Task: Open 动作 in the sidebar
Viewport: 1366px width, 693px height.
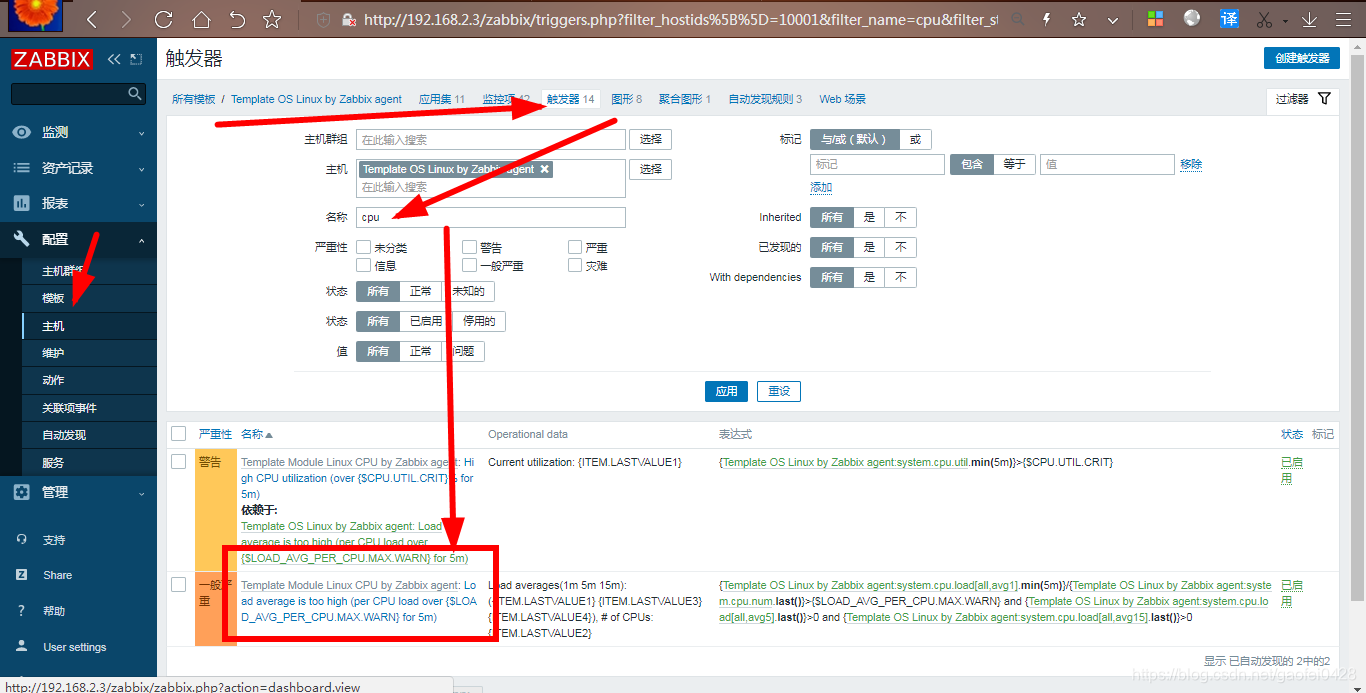Action: coord(53,380)
